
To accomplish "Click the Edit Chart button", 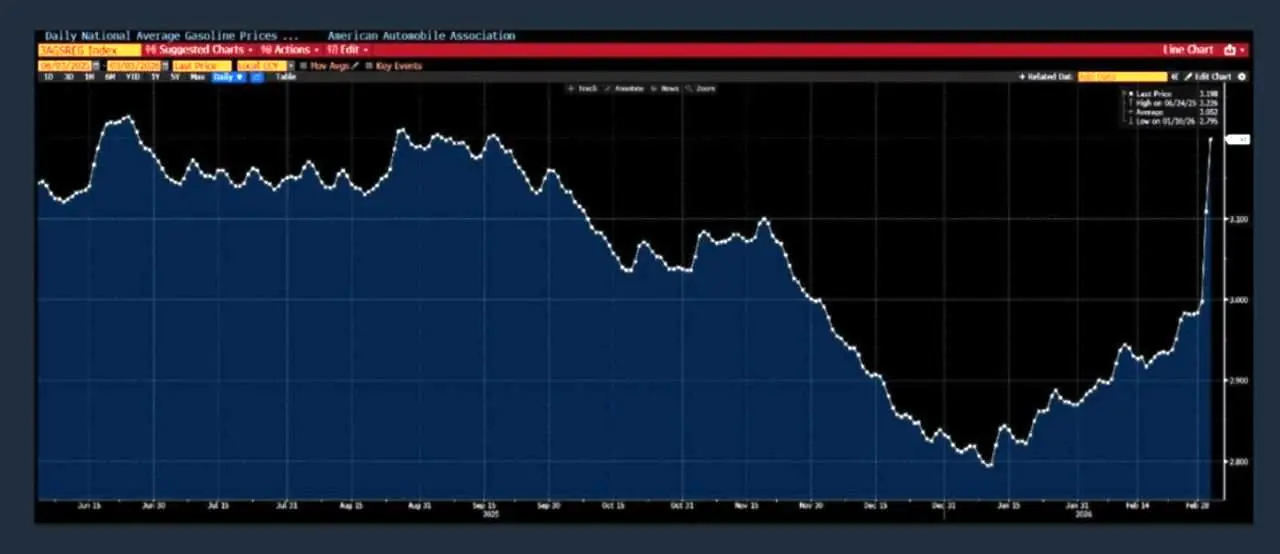I will pos(1208,77).
